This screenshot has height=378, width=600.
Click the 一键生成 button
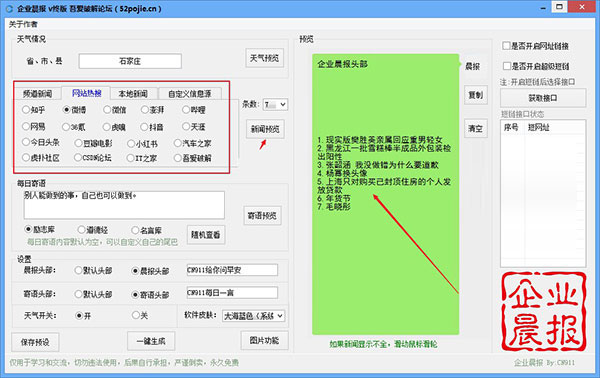click(151, 341)
